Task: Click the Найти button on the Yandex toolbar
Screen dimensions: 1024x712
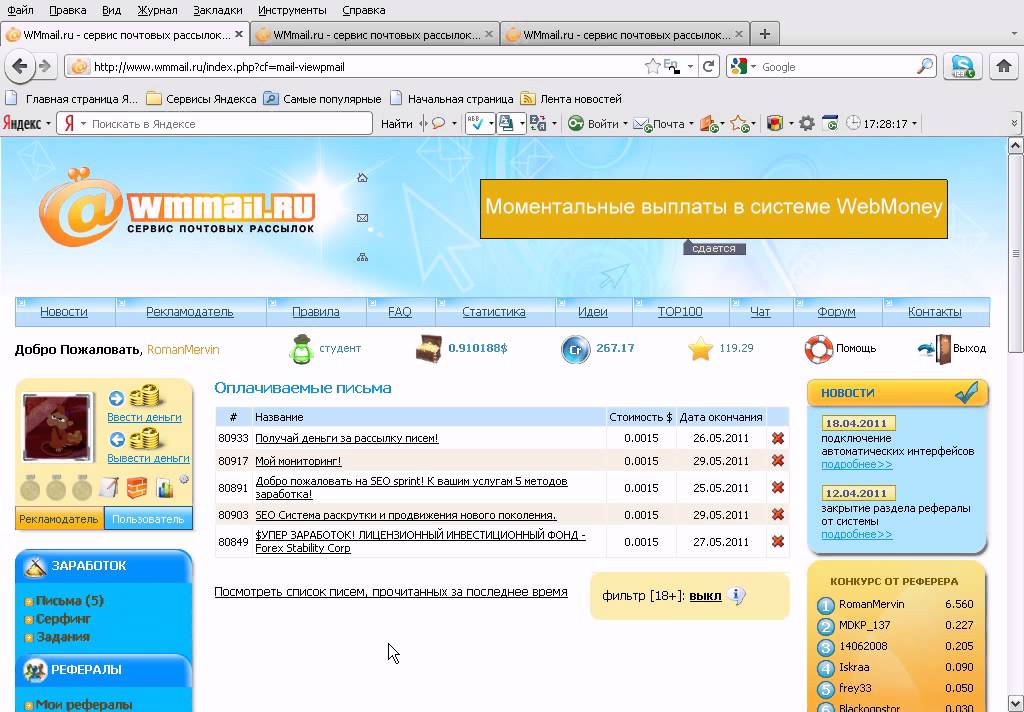Action: [x=396, y=123]
